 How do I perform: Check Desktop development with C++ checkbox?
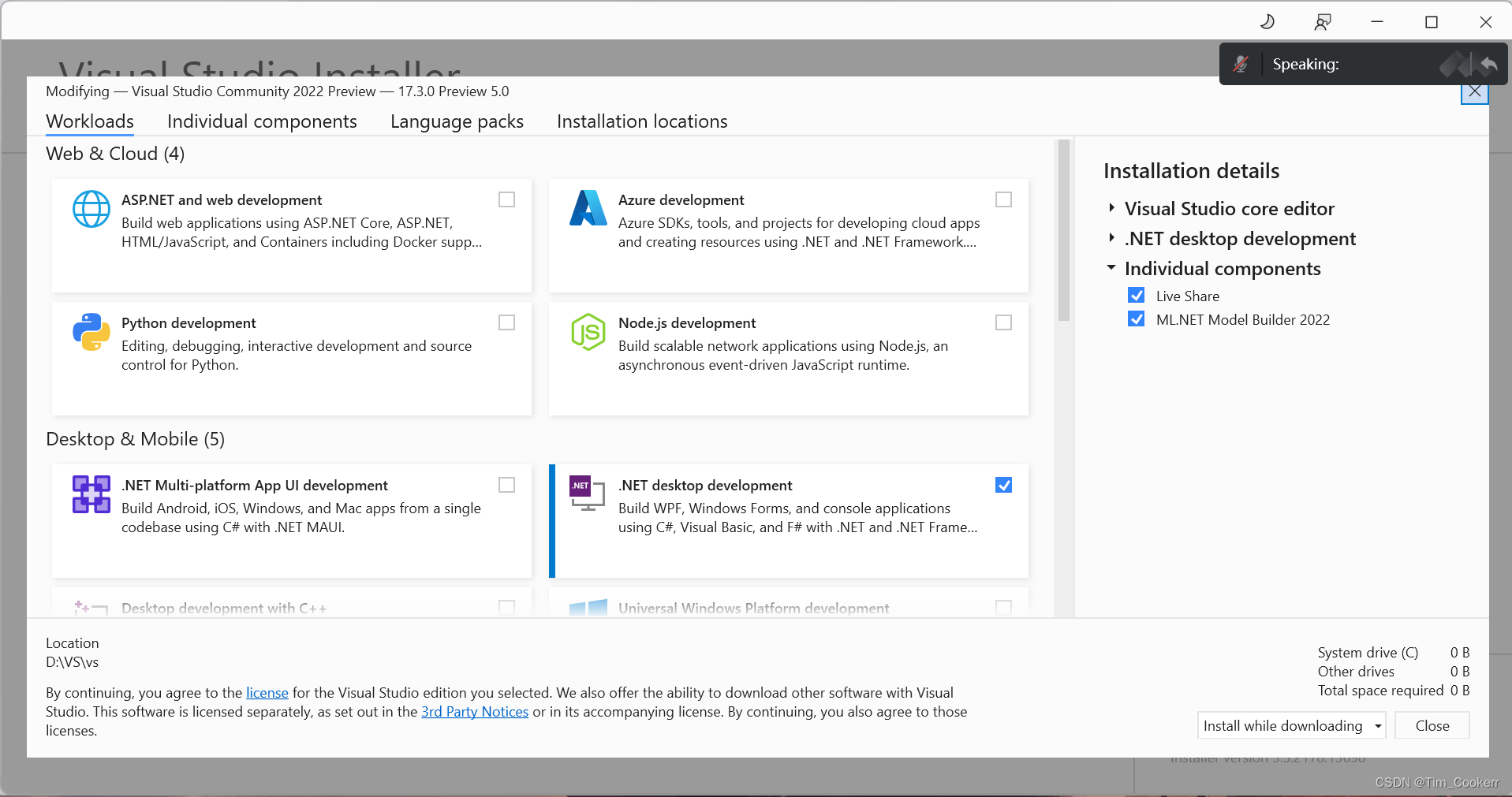click(x=507, y=608)
